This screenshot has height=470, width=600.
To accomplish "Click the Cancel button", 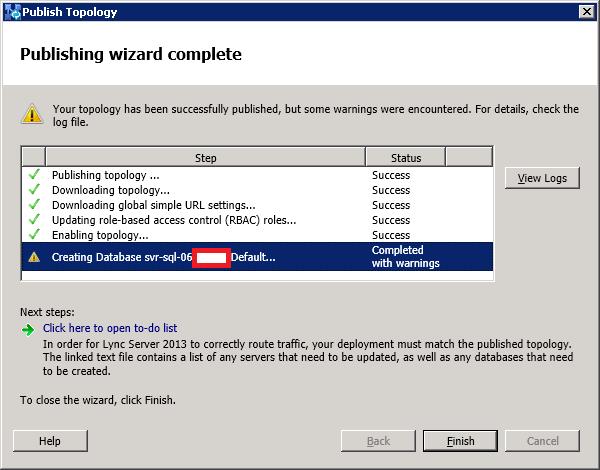I will 542,441.
